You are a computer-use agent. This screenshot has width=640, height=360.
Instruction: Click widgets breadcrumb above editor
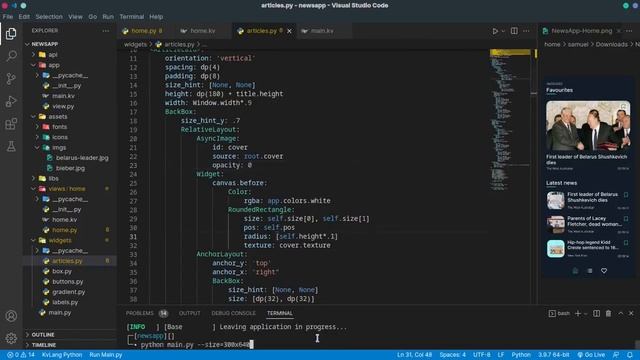[x=135, y=44]
